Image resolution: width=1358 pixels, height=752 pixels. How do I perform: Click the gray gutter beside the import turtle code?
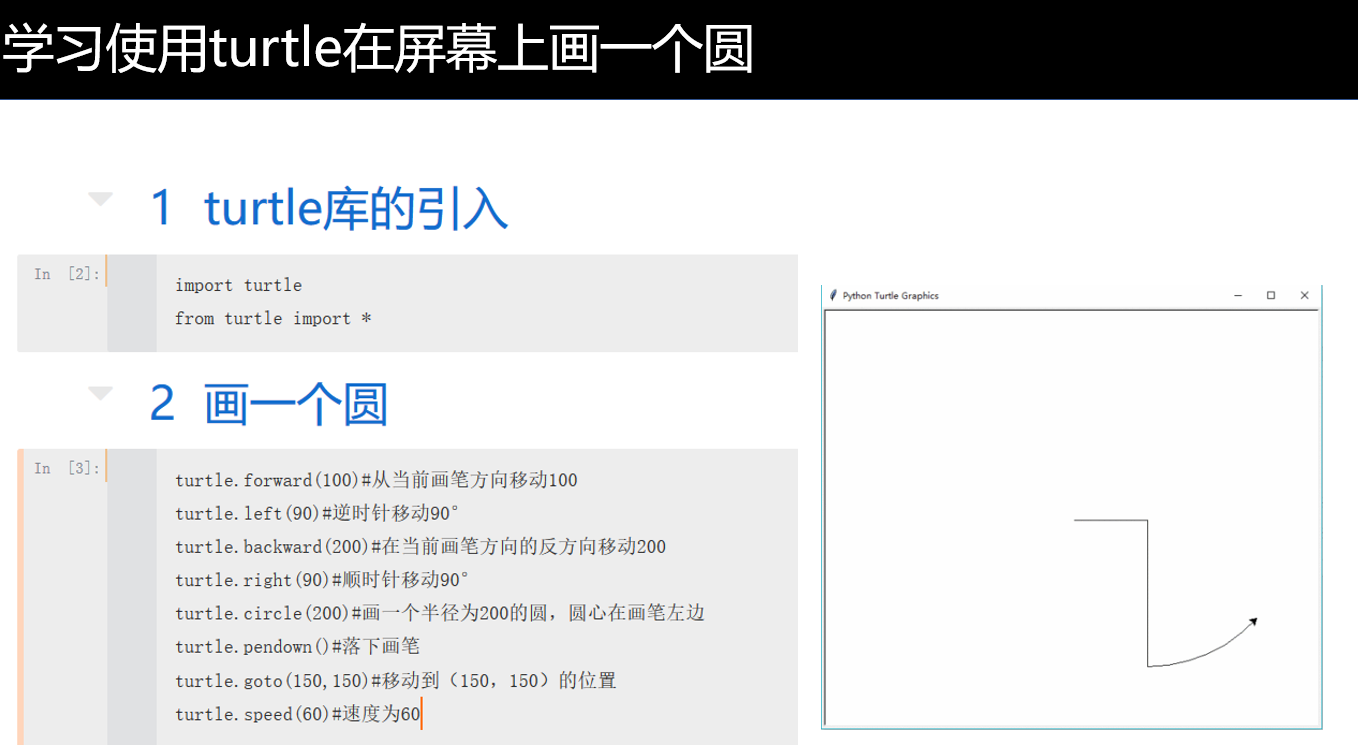point(132,300)
